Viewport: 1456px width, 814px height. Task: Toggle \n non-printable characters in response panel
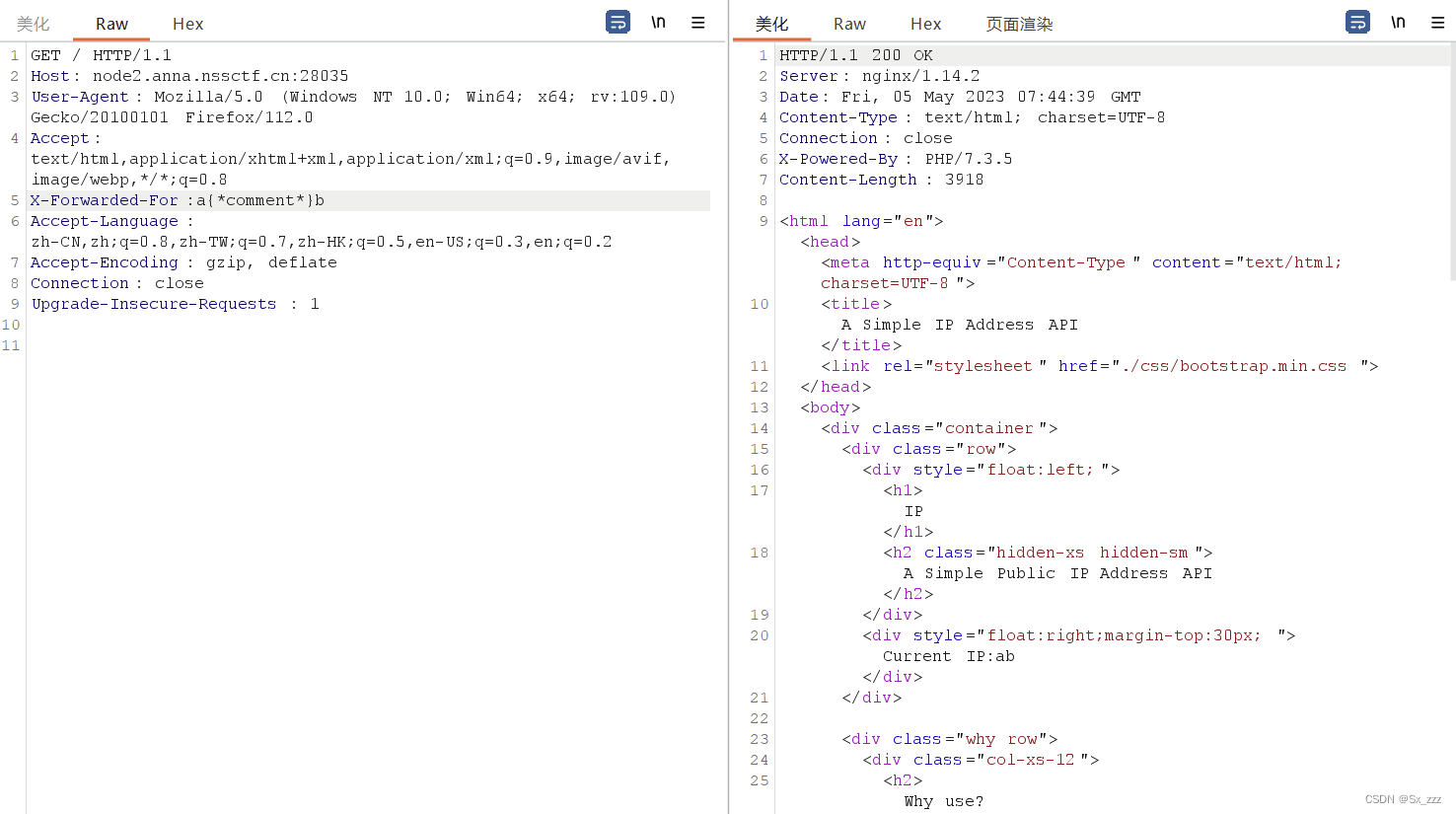(1398, 22)
